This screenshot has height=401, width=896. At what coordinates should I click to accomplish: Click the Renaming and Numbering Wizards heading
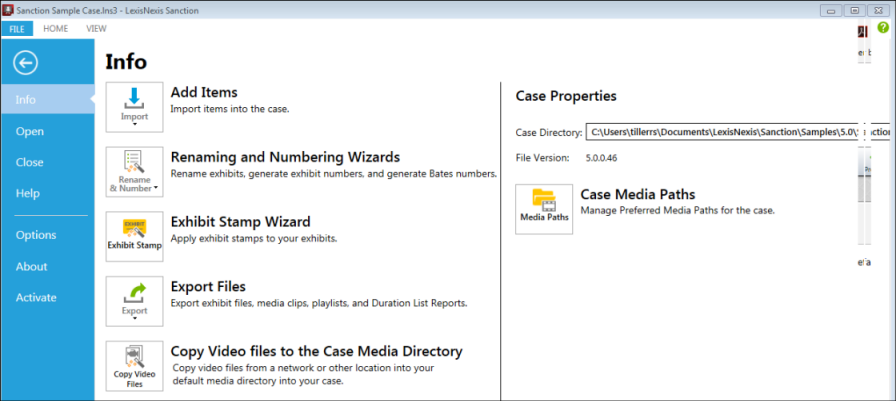pos(285,157)
